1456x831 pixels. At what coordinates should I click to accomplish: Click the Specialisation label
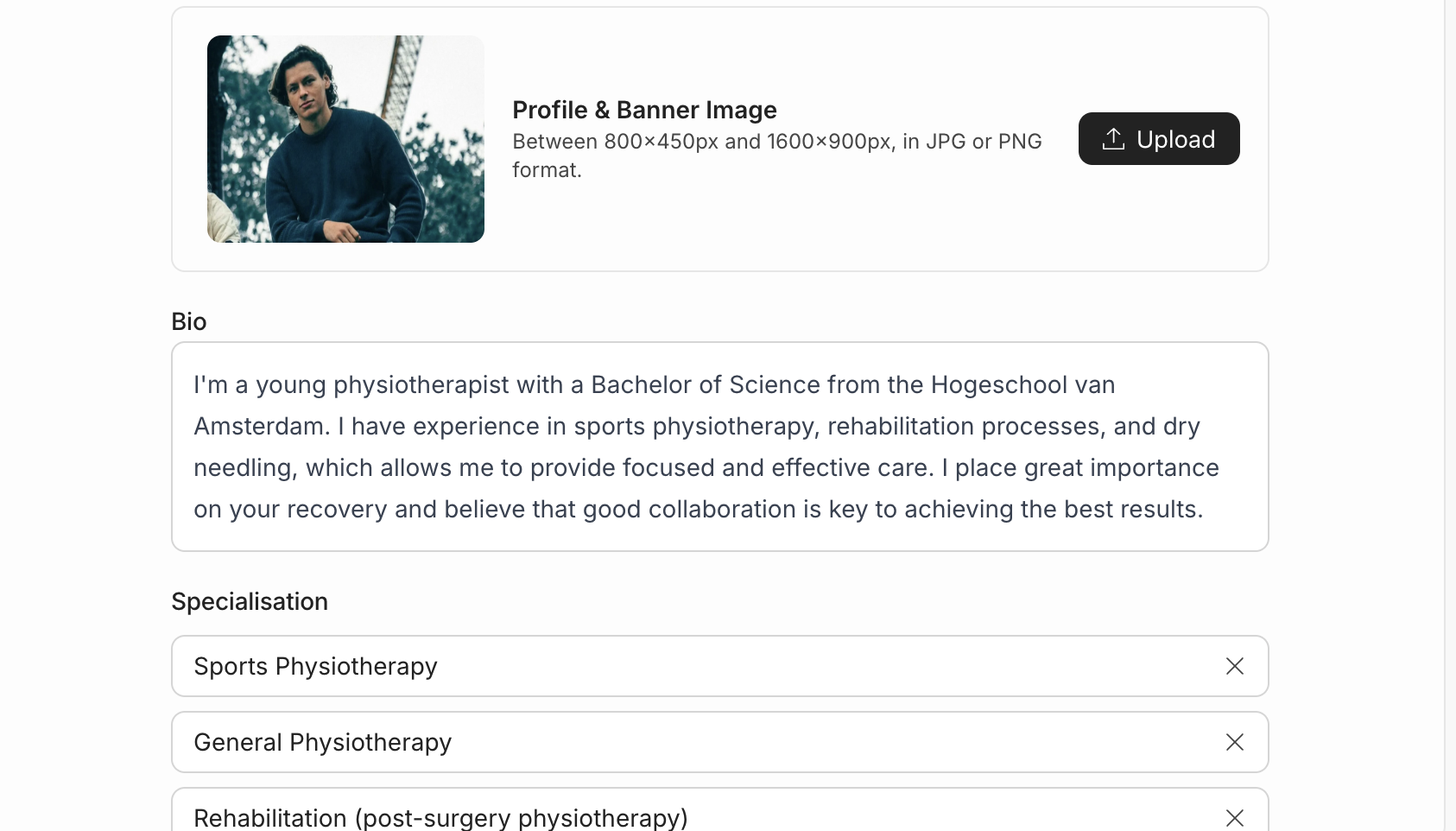pos(250,601)
